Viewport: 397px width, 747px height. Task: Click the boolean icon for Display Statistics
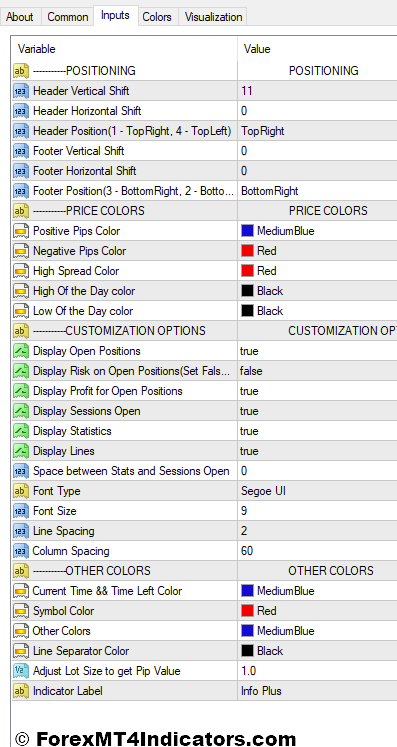pos(21,431)
